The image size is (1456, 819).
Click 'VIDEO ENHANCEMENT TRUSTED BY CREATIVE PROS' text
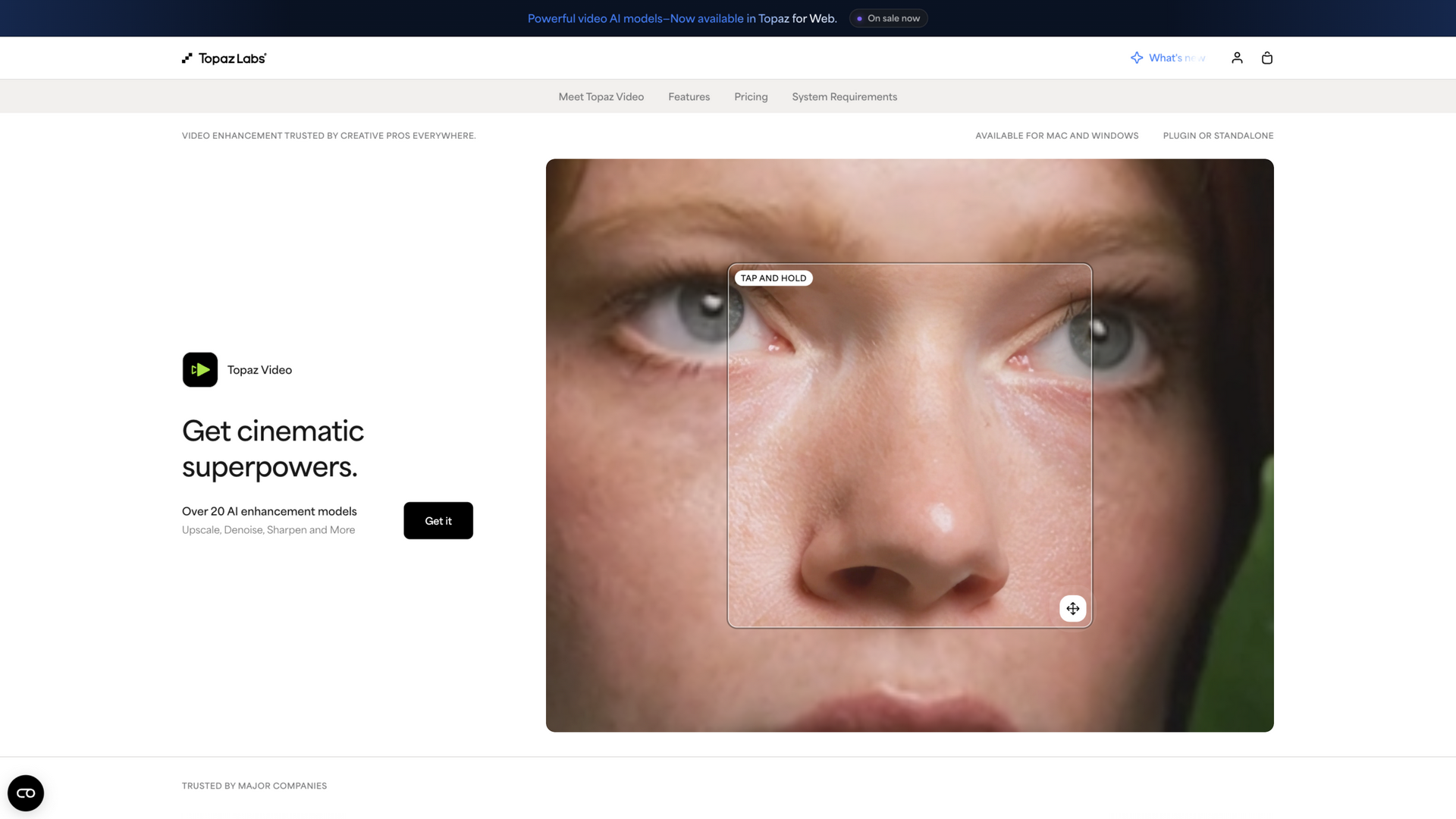[328, 136]
